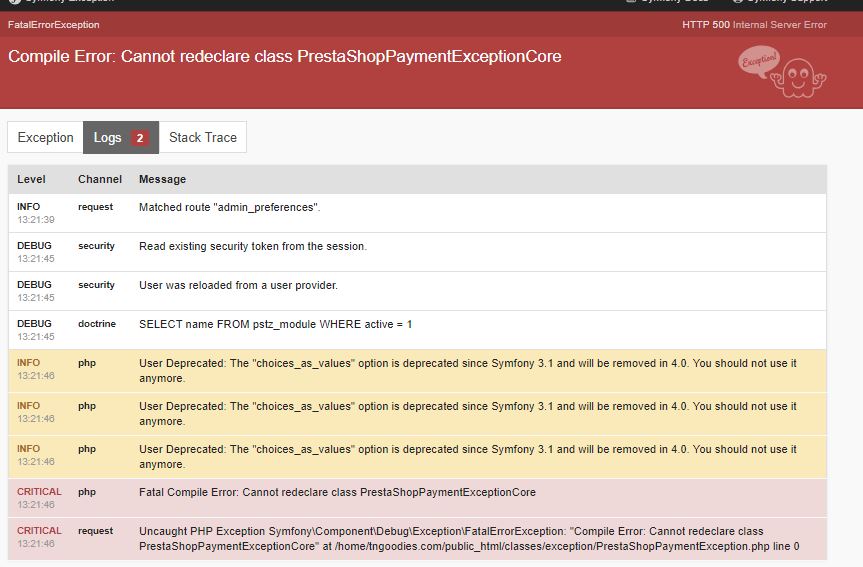863x567 pixels.
Task: Open the Stack Trace tab
Action: click(x=203, y=137)
